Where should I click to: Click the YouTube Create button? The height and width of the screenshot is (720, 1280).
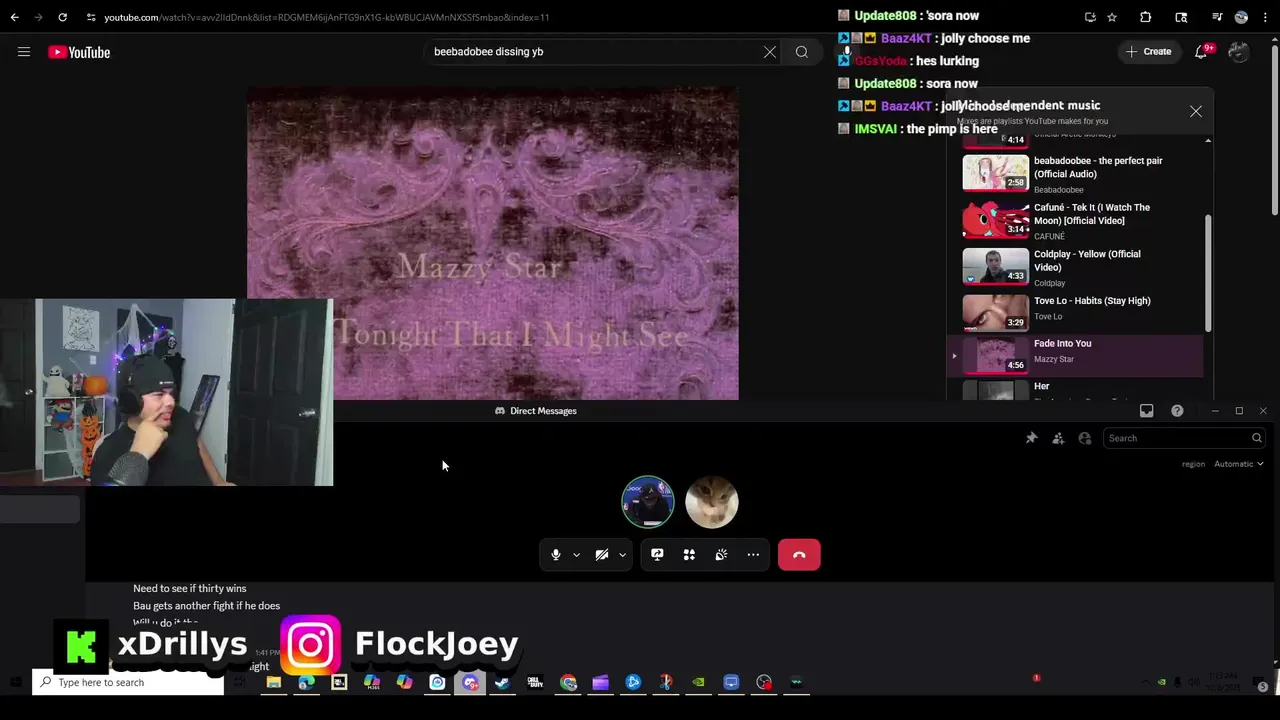pos(1148,52)
